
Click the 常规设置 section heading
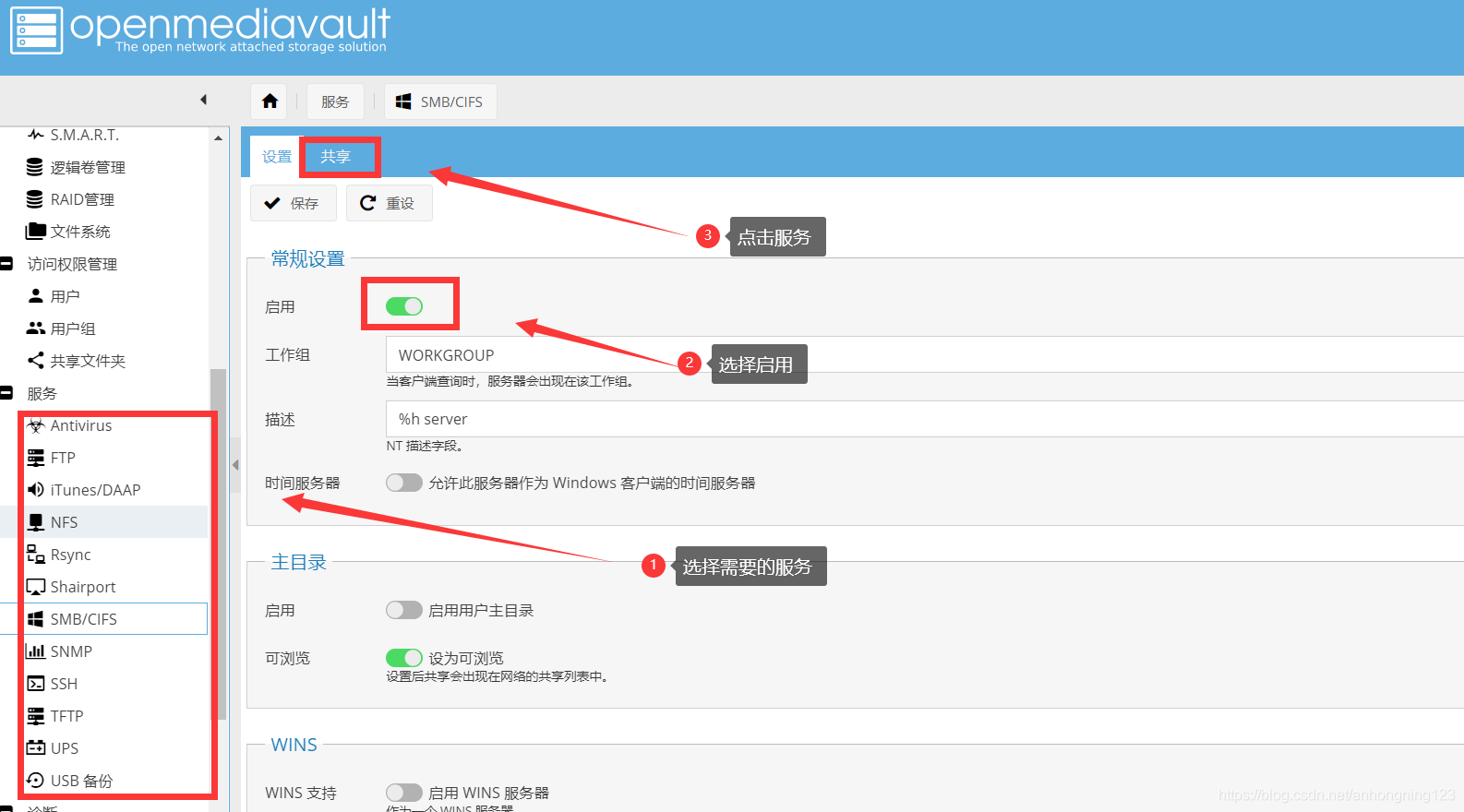307,259
